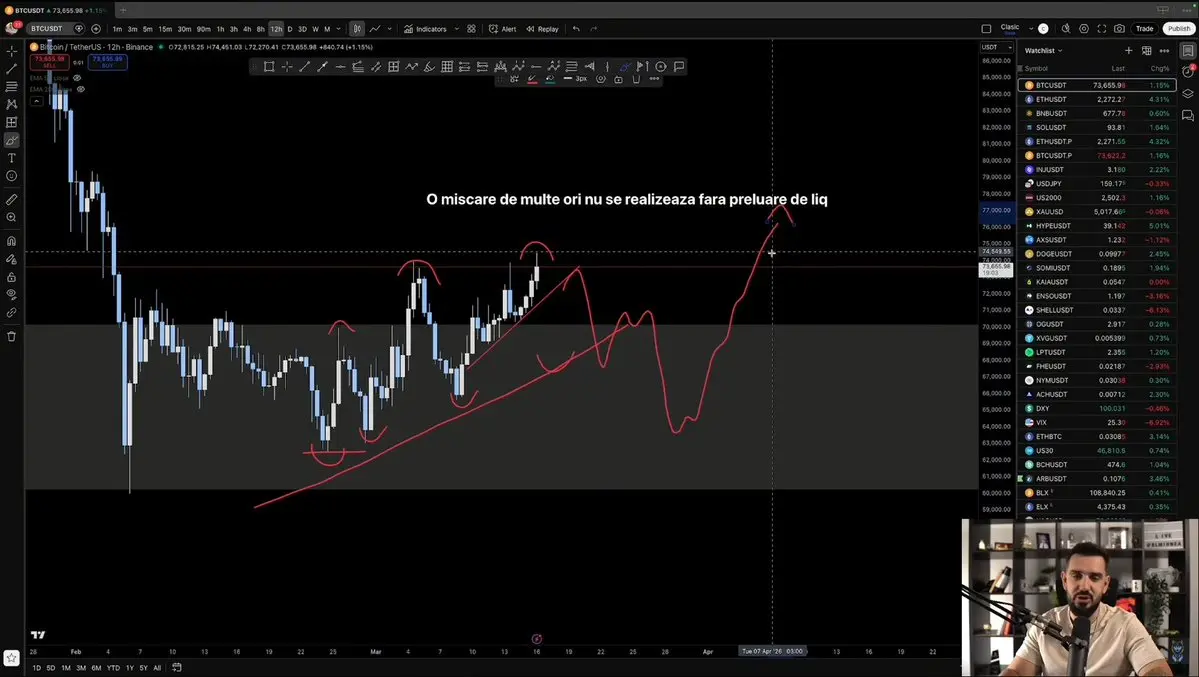Switch to the 3D timeframe

pos(302,29)
